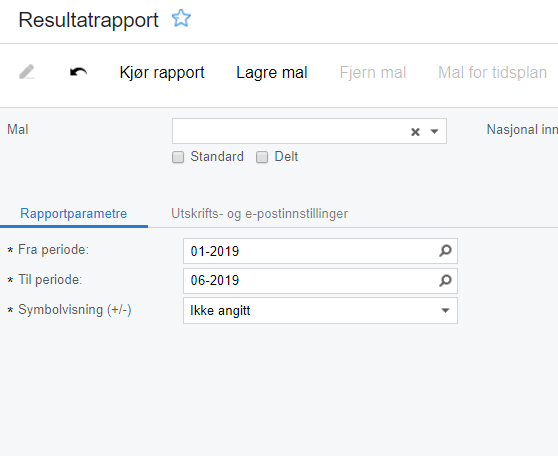Tick the Delt checkbox

[262, 157]
